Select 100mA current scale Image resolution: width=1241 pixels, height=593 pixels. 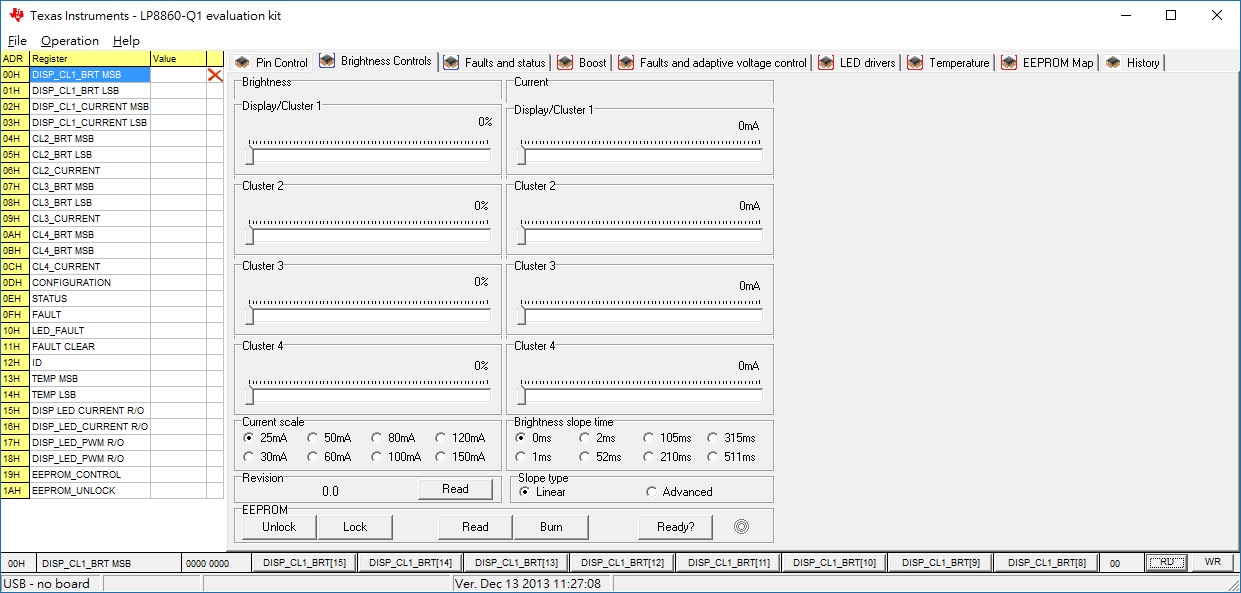(x=397, y=457)
